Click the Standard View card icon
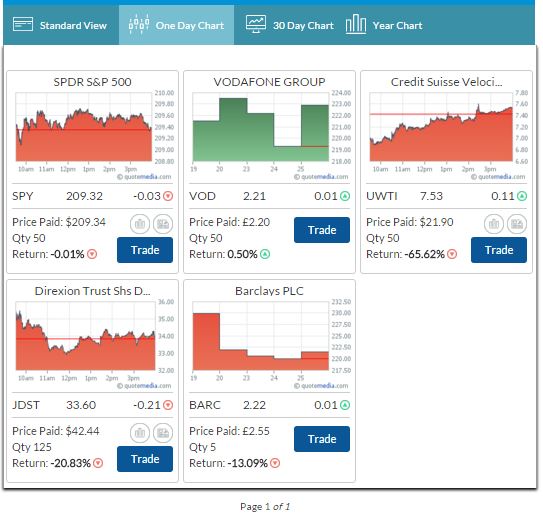This screenshot has height=519, width=543. [23, 25]
